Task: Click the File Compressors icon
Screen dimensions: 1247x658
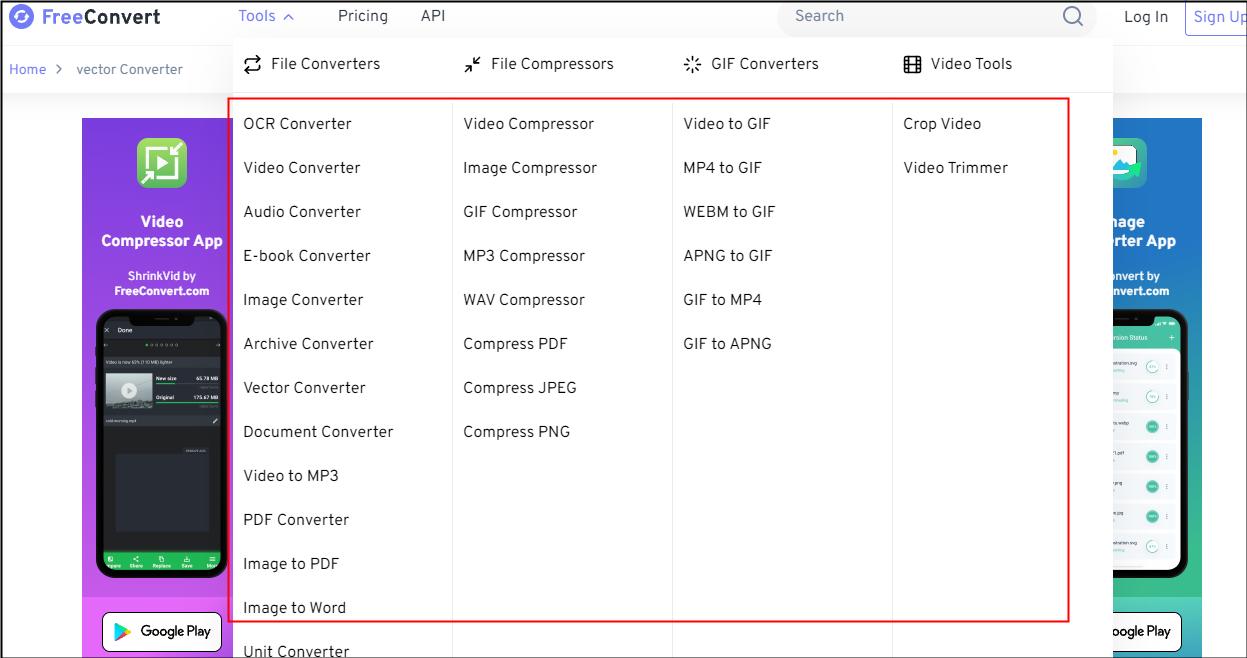Action: pyautogui.click(x=472, y=64)
